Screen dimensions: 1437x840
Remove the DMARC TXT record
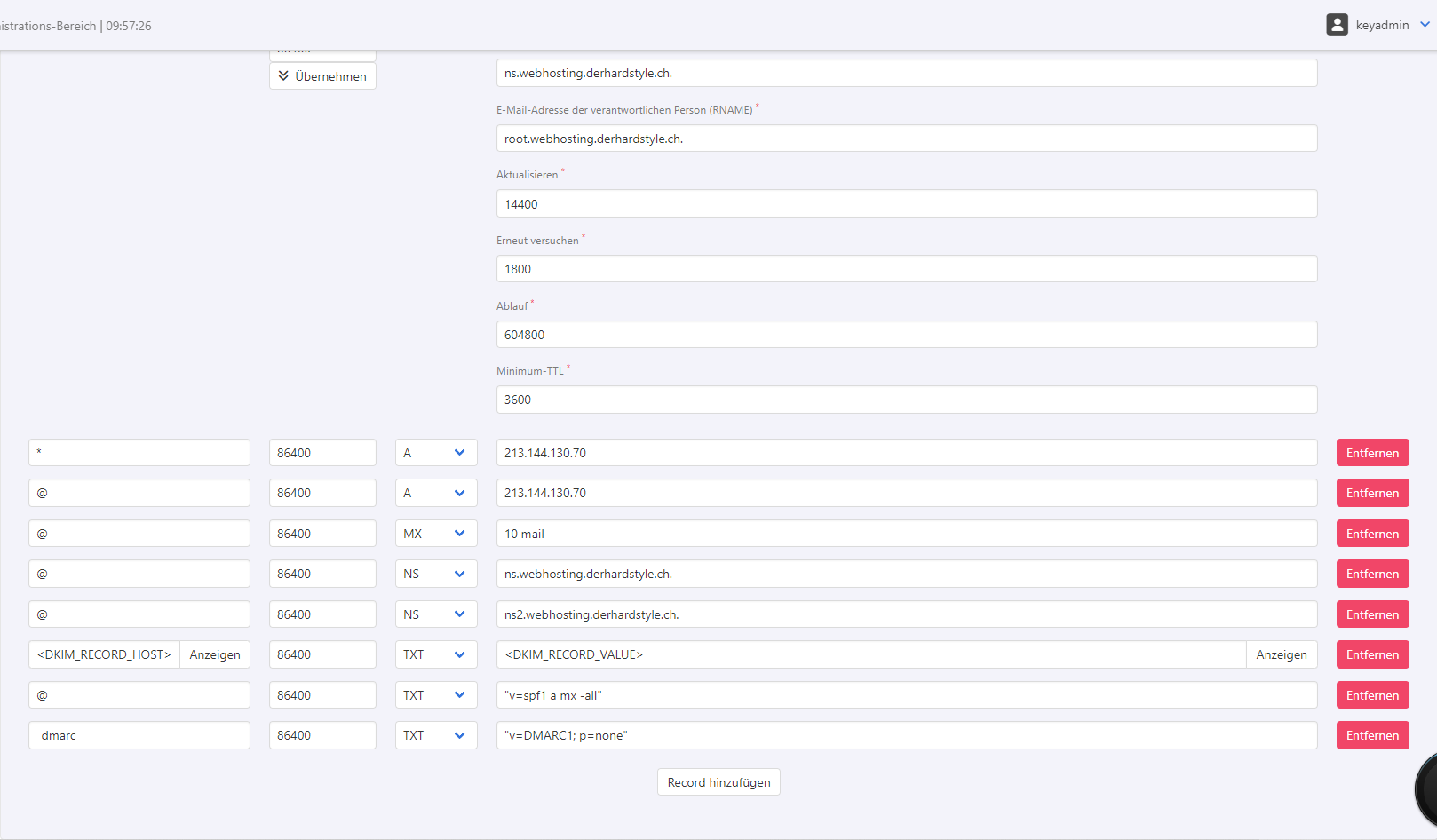[1372, 735]
